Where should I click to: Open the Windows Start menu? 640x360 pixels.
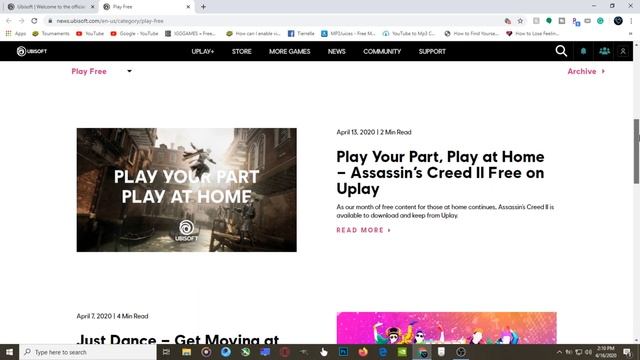click(x=9, y=352)
